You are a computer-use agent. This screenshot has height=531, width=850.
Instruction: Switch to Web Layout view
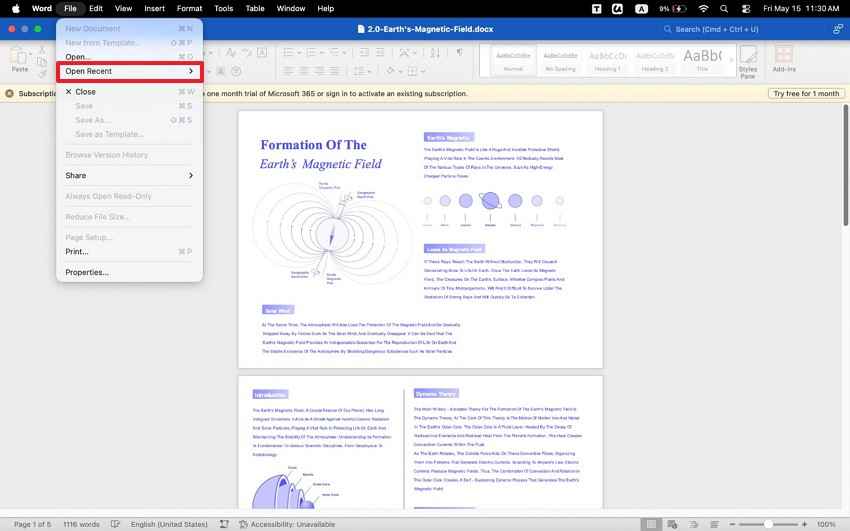pos(673,524)
